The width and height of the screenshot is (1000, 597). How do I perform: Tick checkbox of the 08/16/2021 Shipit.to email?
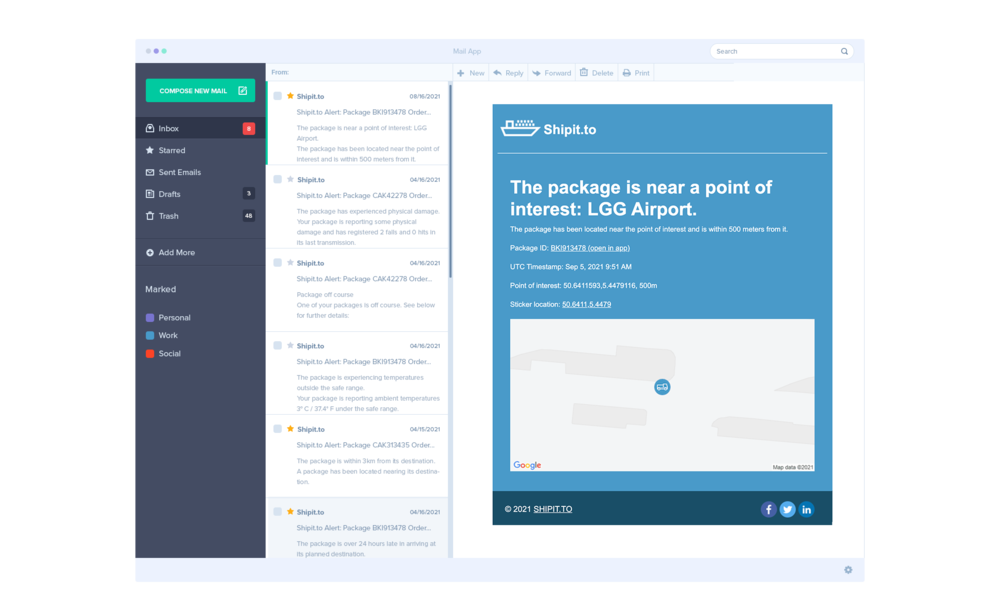click(277, 96)
